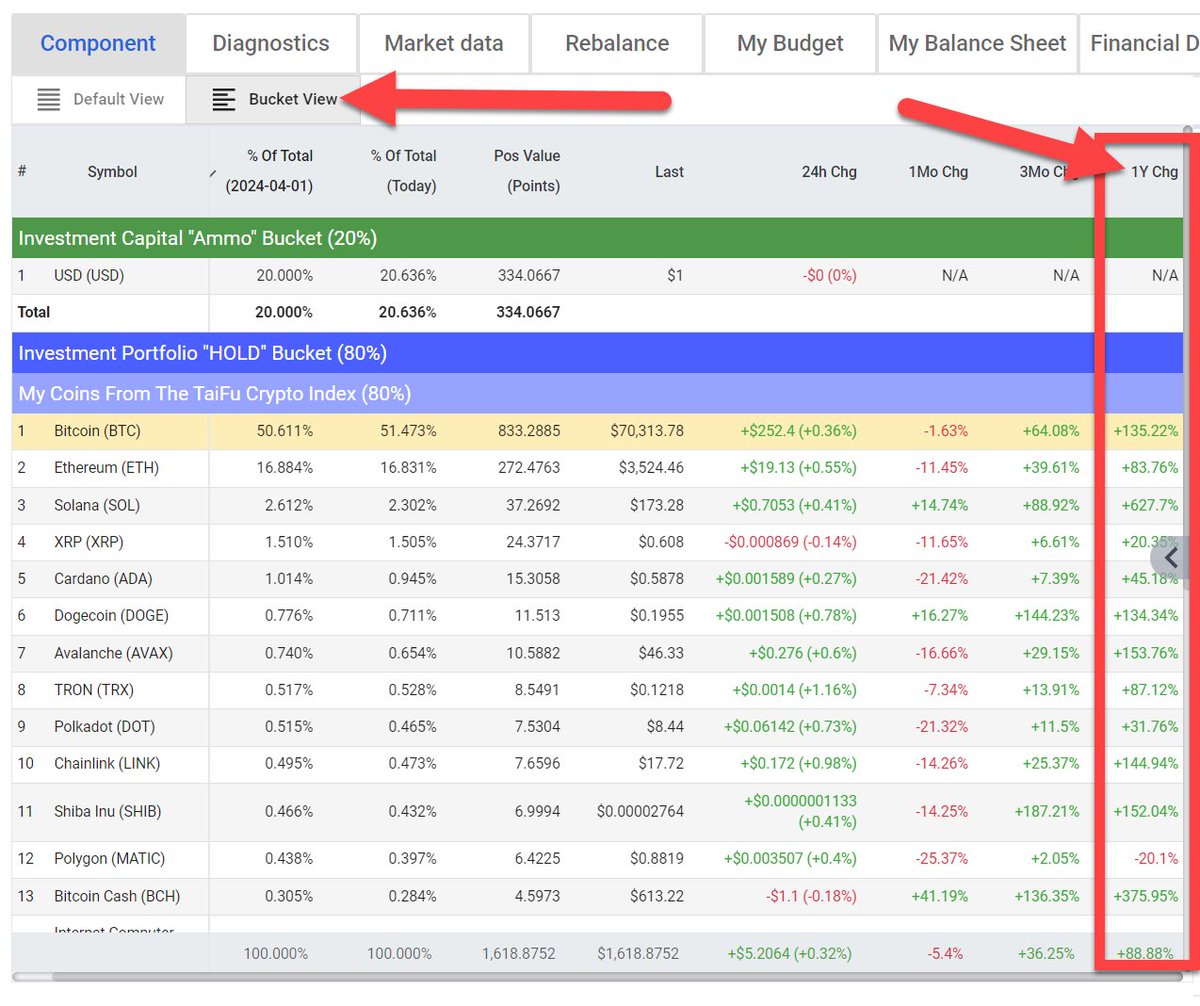This screenshot has height=1006, width=1200.
Task: Select Shiba Inu (SHIB) symbol
Action: coord(107,811)
